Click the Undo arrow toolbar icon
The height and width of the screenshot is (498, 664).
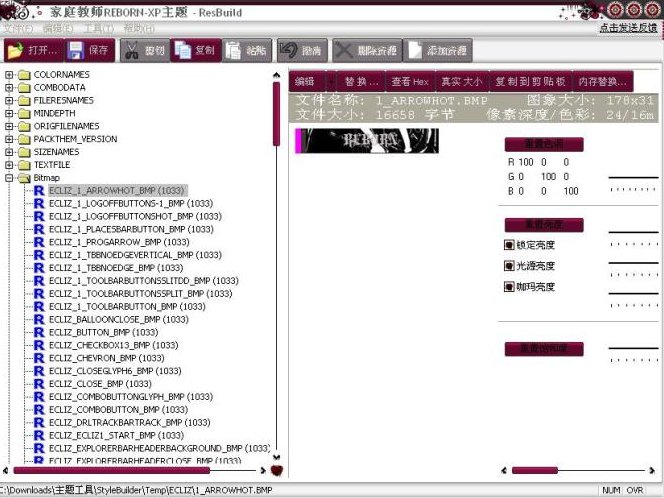tap(289, 50)
